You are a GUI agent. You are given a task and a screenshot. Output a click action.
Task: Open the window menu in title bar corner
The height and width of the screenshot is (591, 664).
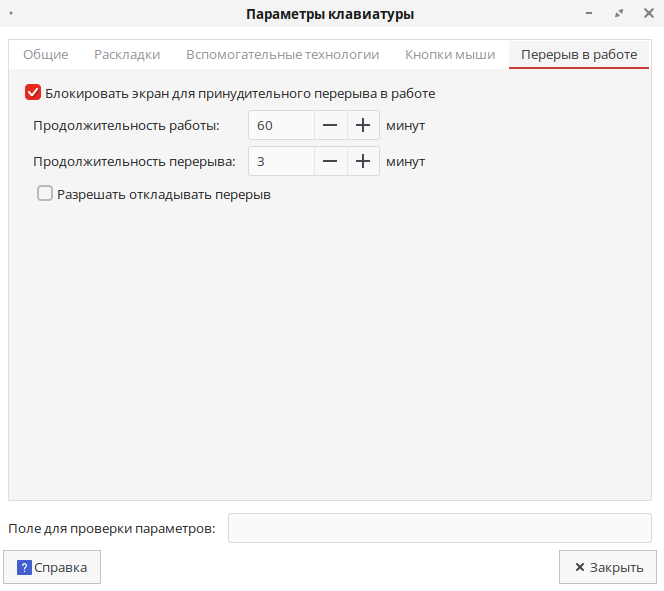pyautogui.click(x=10, y=14)
